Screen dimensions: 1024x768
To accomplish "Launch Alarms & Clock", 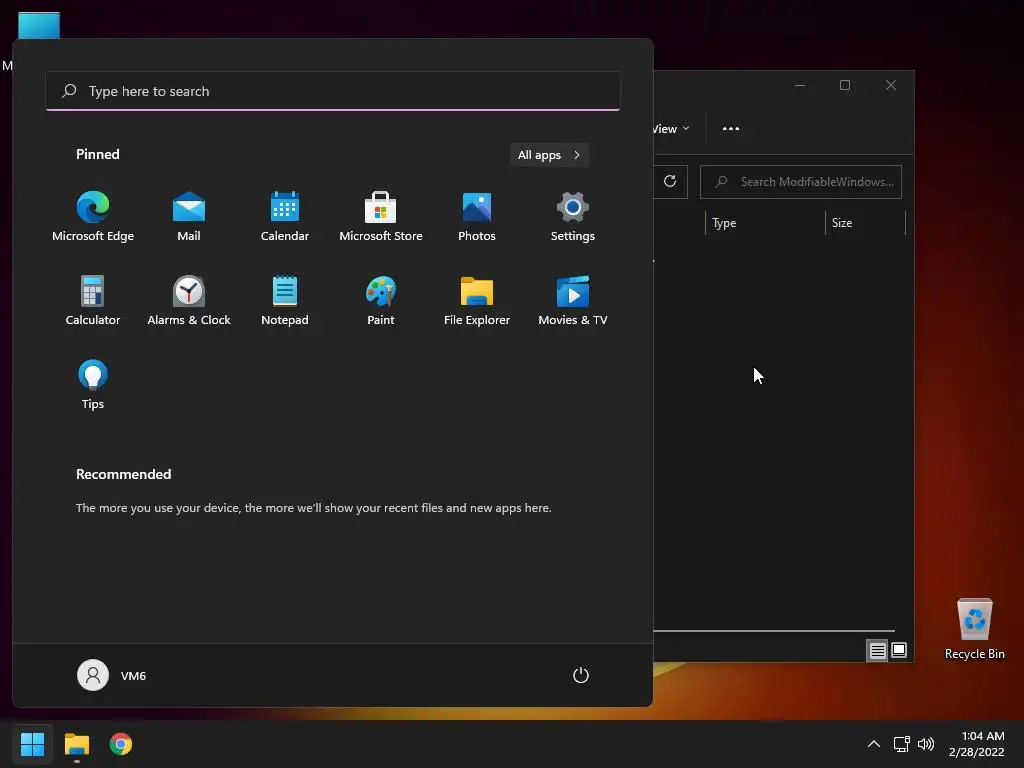I will 189,300.
